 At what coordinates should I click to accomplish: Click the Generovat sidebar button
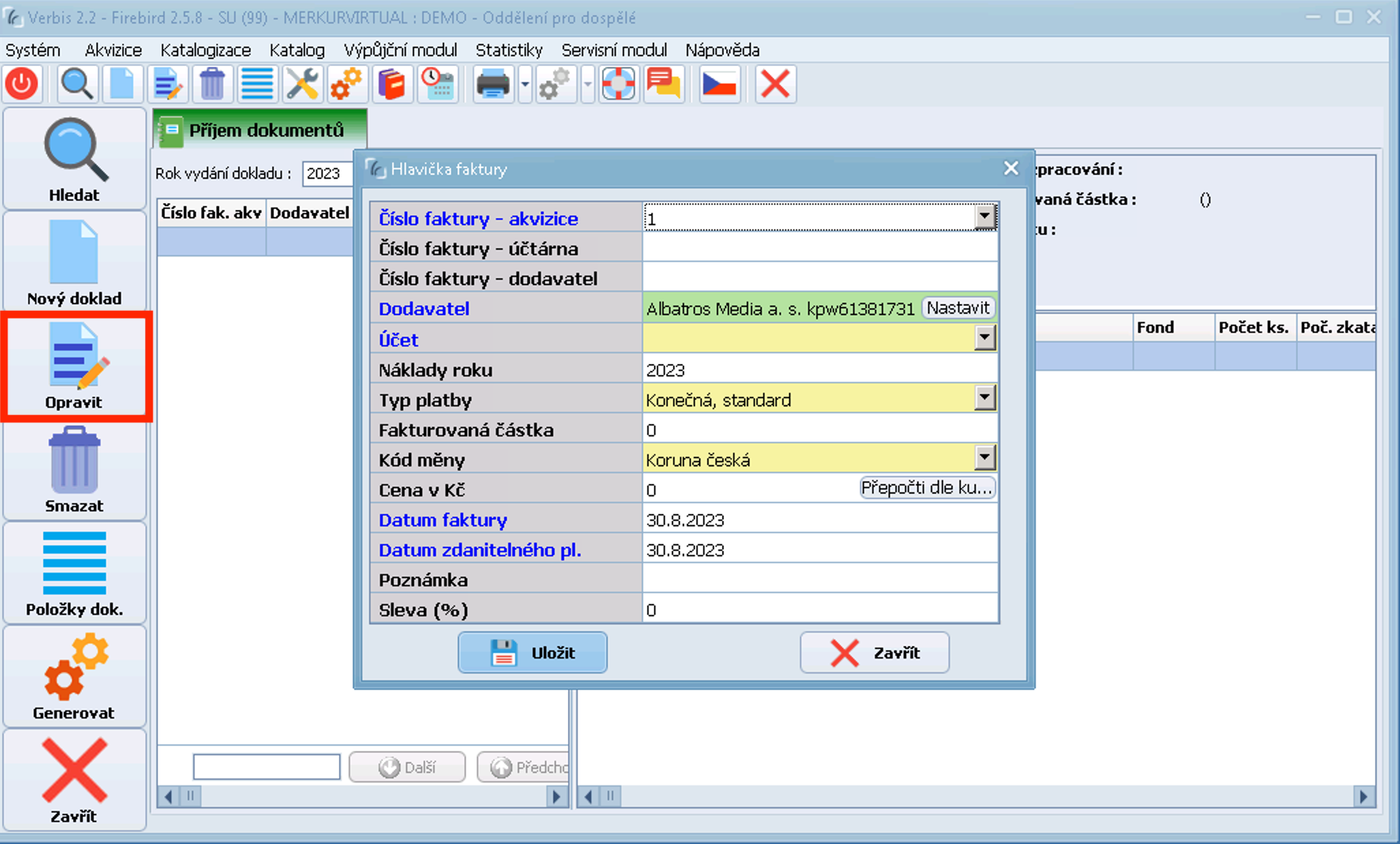[74, 677]
